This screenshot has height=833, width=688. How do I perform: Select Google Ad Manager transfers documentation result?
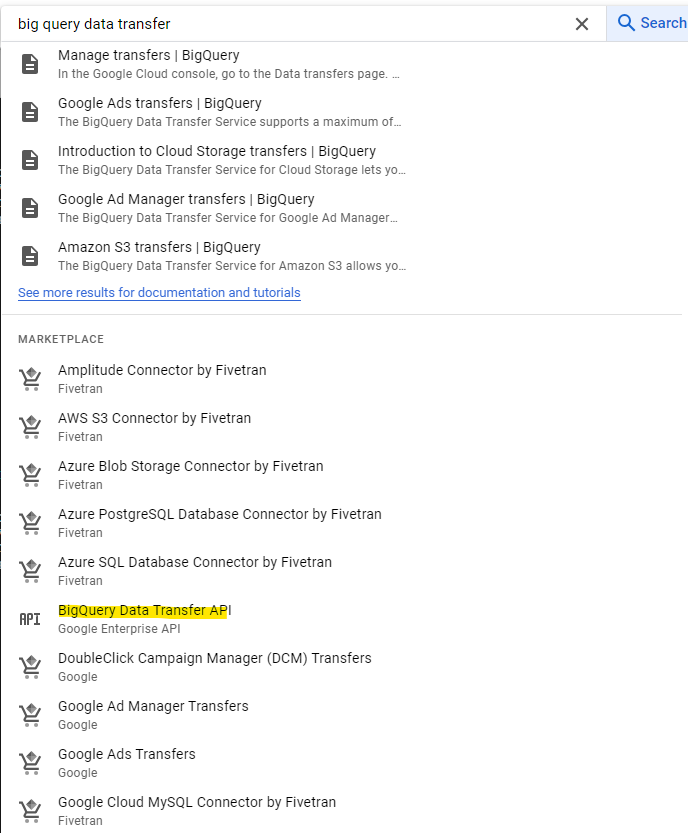(x=186, y=199)
